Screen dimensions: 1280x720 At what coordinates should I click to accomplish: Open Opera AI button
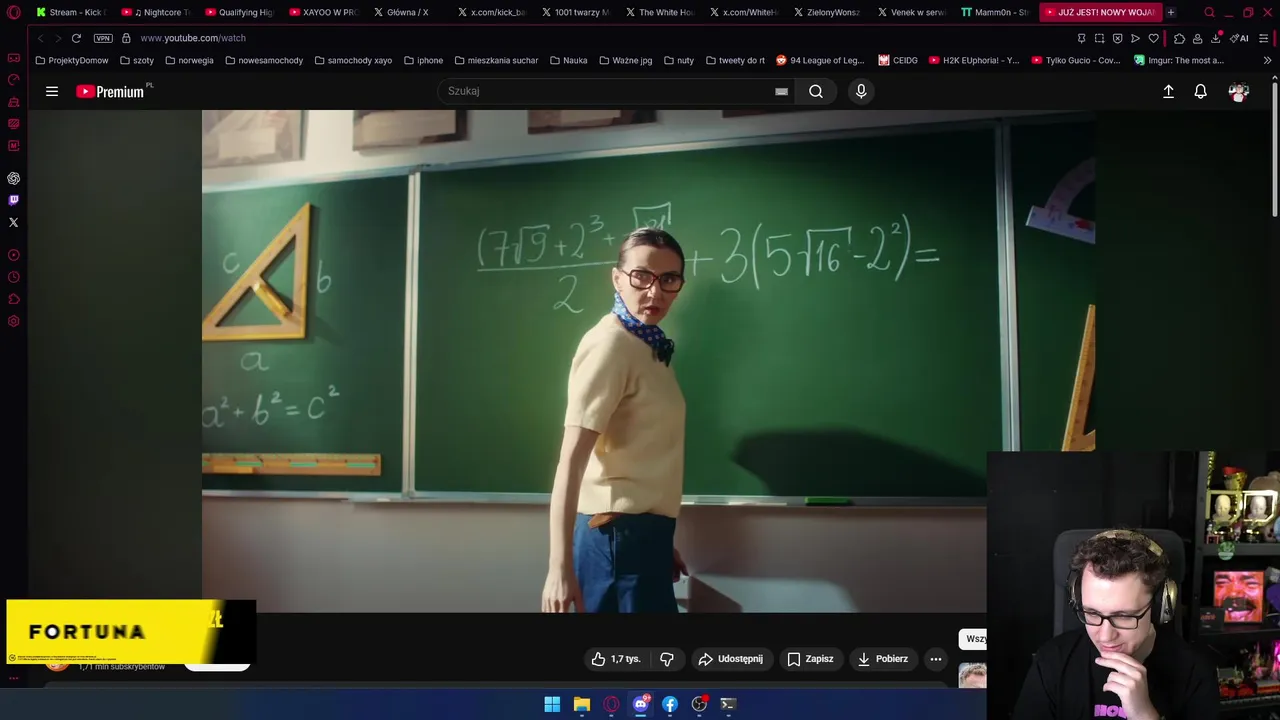[1241, 38]
